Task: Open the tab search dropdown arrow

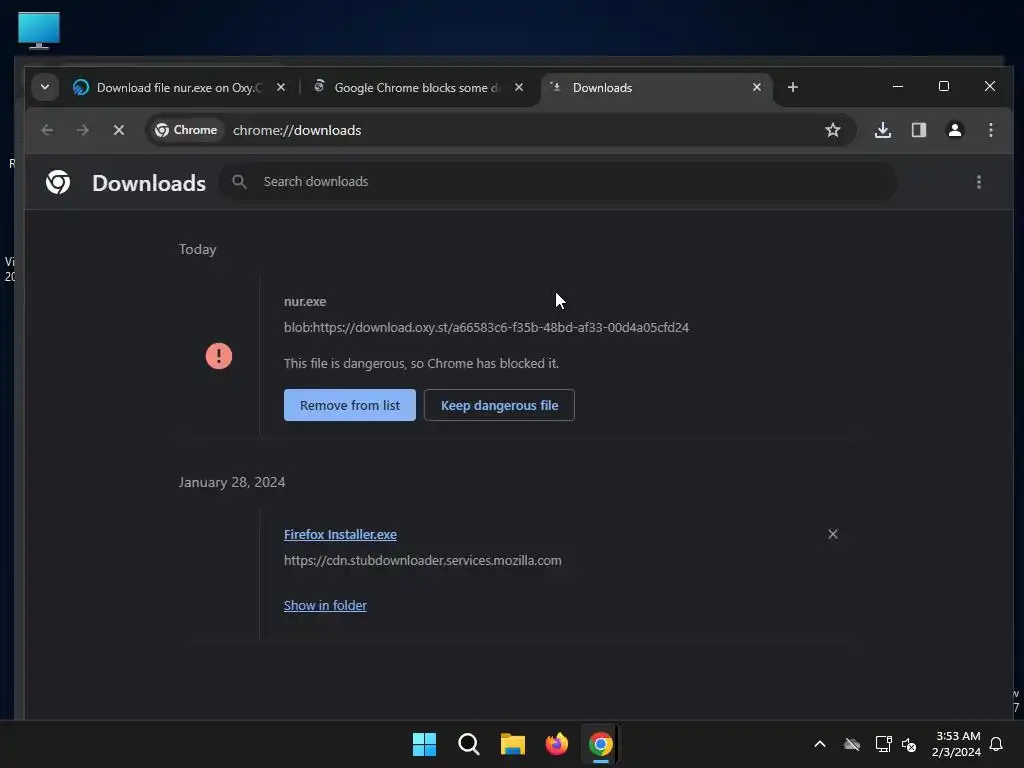Action: click(x=44, y=87)
